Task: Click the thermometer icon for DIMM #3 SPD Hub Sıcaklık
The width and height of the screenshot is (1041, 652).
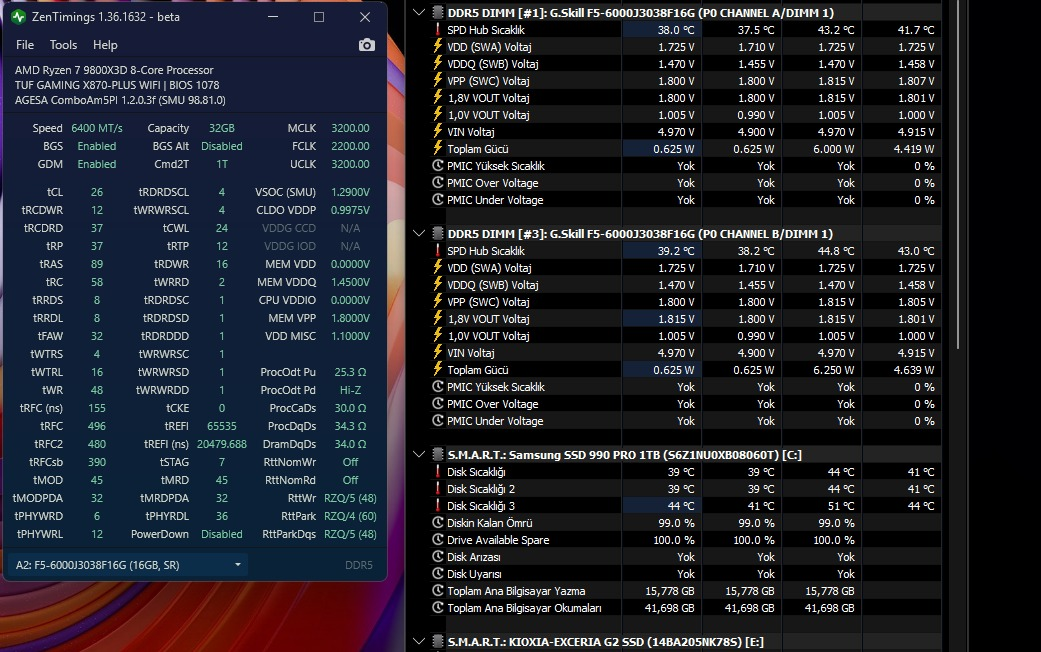Action: tap(438, 250)
